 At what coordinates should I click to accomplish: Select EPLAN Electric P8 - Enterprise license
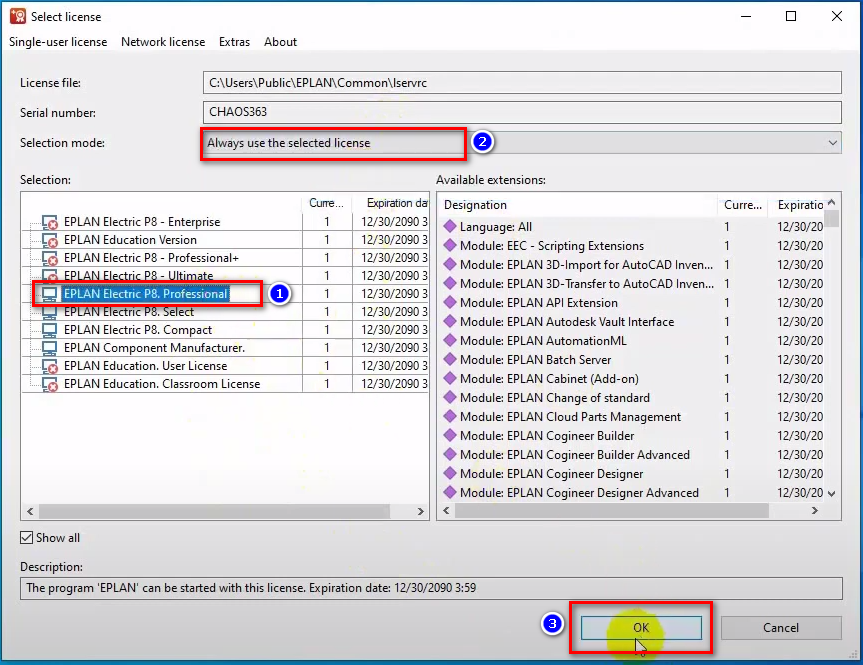(142, 222)
